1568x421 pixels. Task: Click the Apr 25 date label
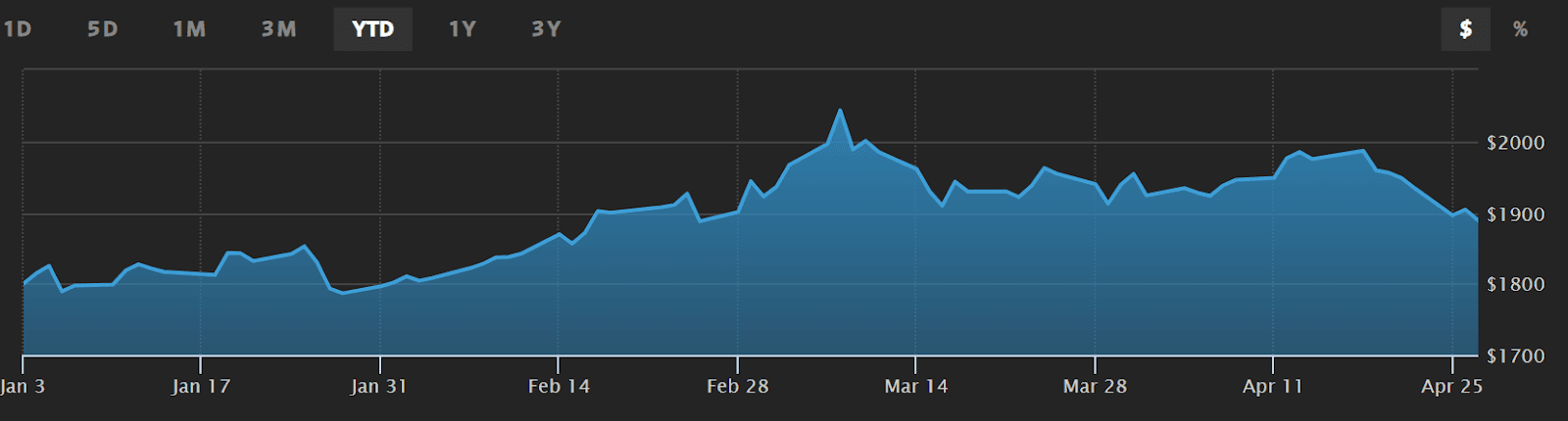tap(1452, 386)
